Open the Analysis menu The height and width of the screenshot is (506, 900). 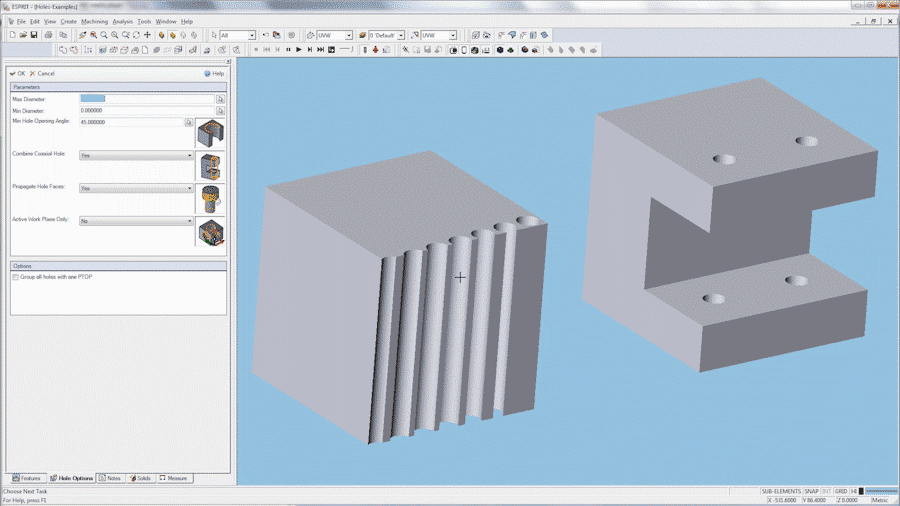[x=122, y=21]
